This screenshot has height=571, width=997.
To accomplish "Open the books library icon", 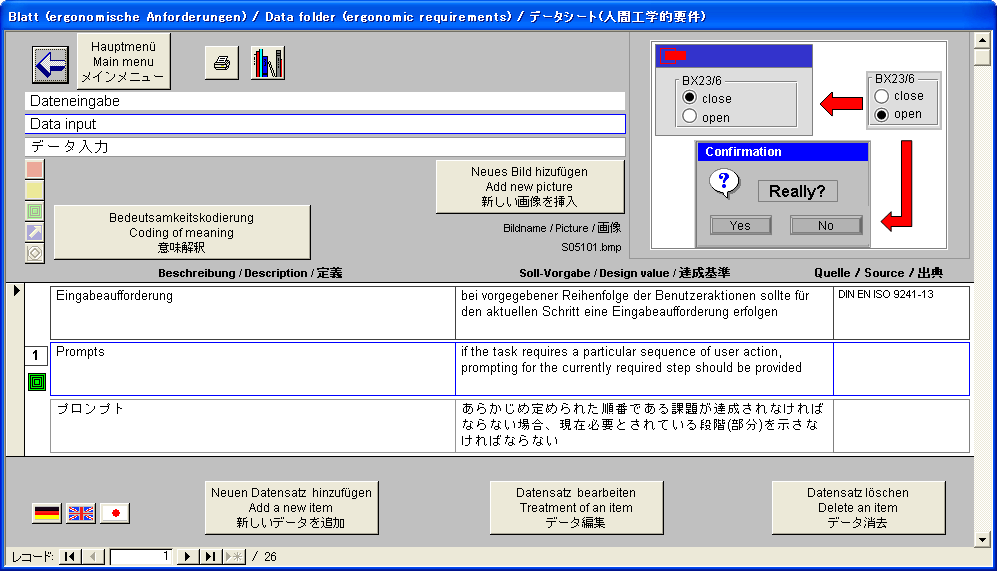I will pos(267,63).
